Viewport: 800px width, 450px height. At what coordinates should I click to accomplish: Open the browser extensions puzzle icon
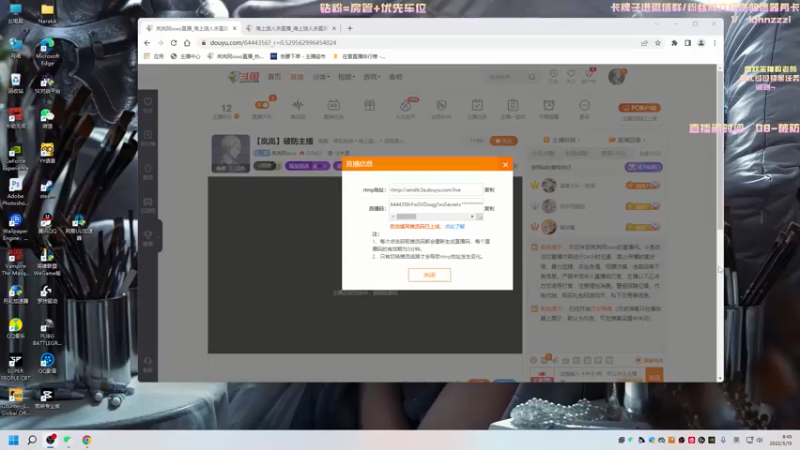674,43
